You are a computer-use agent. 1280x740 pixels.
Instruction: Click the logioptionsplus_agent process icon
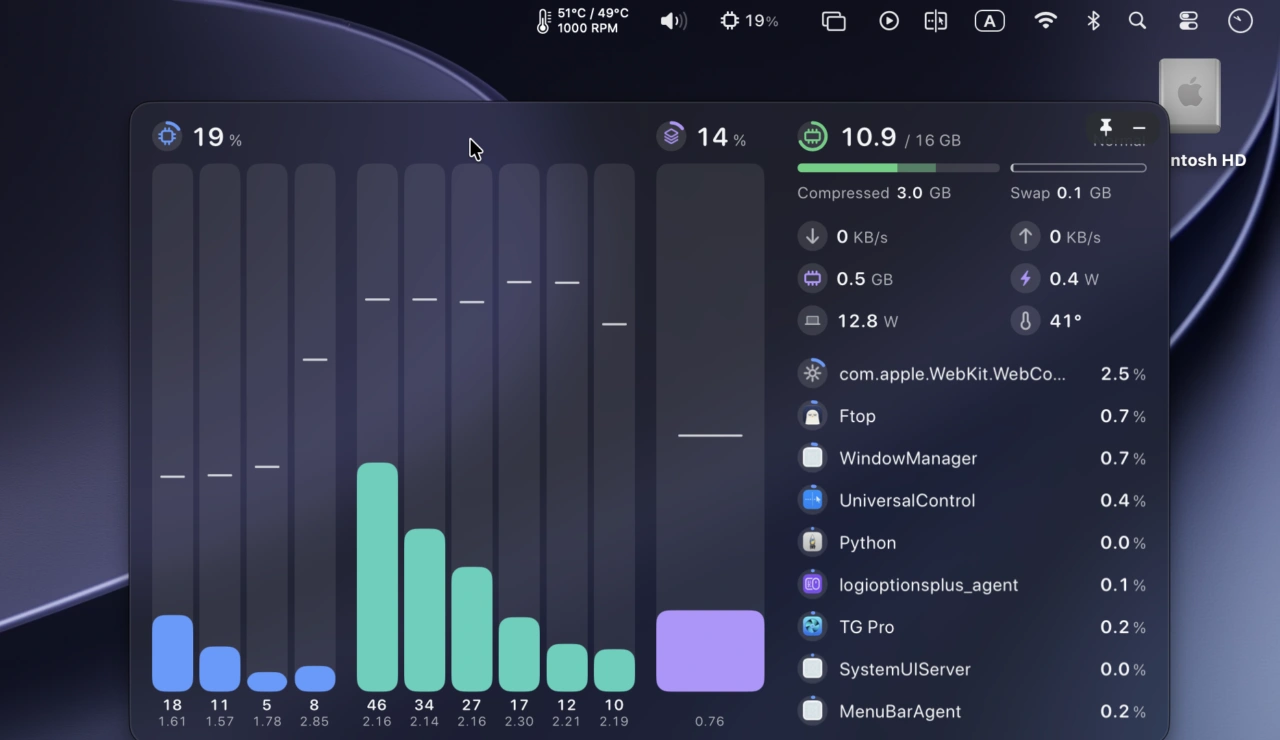[x=812, y=585]
